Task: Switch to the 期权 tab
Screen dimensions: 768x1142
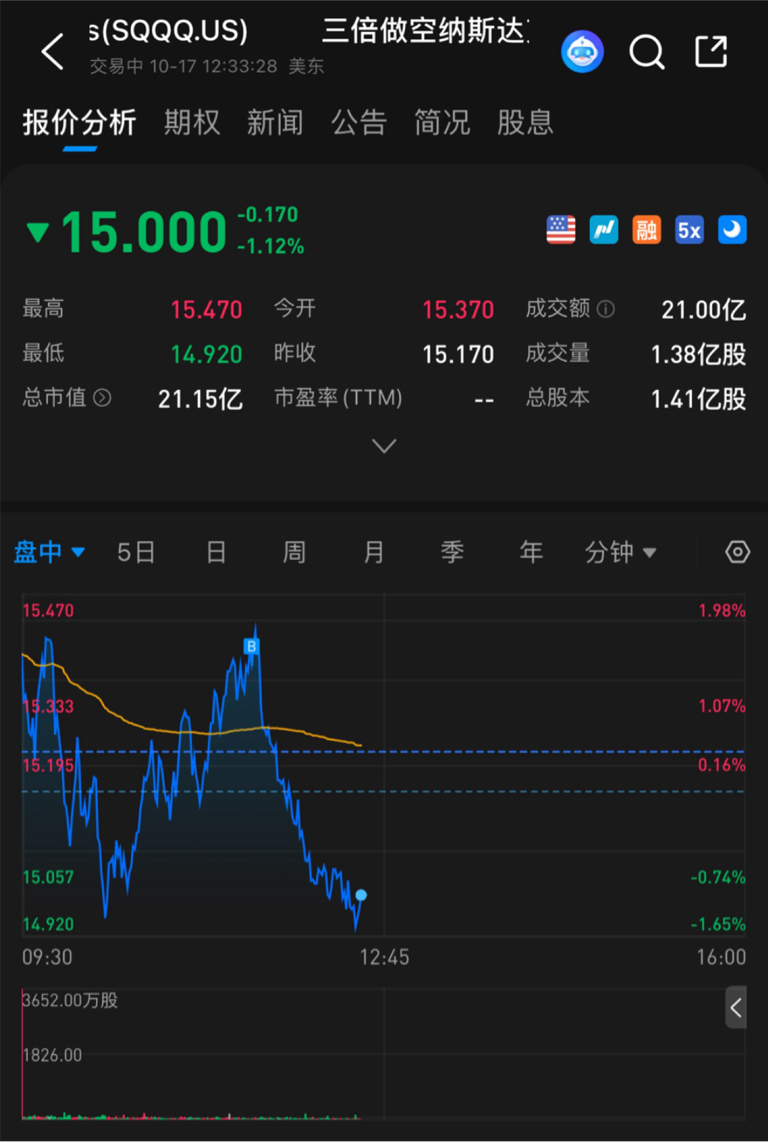Action: point(192,122)
